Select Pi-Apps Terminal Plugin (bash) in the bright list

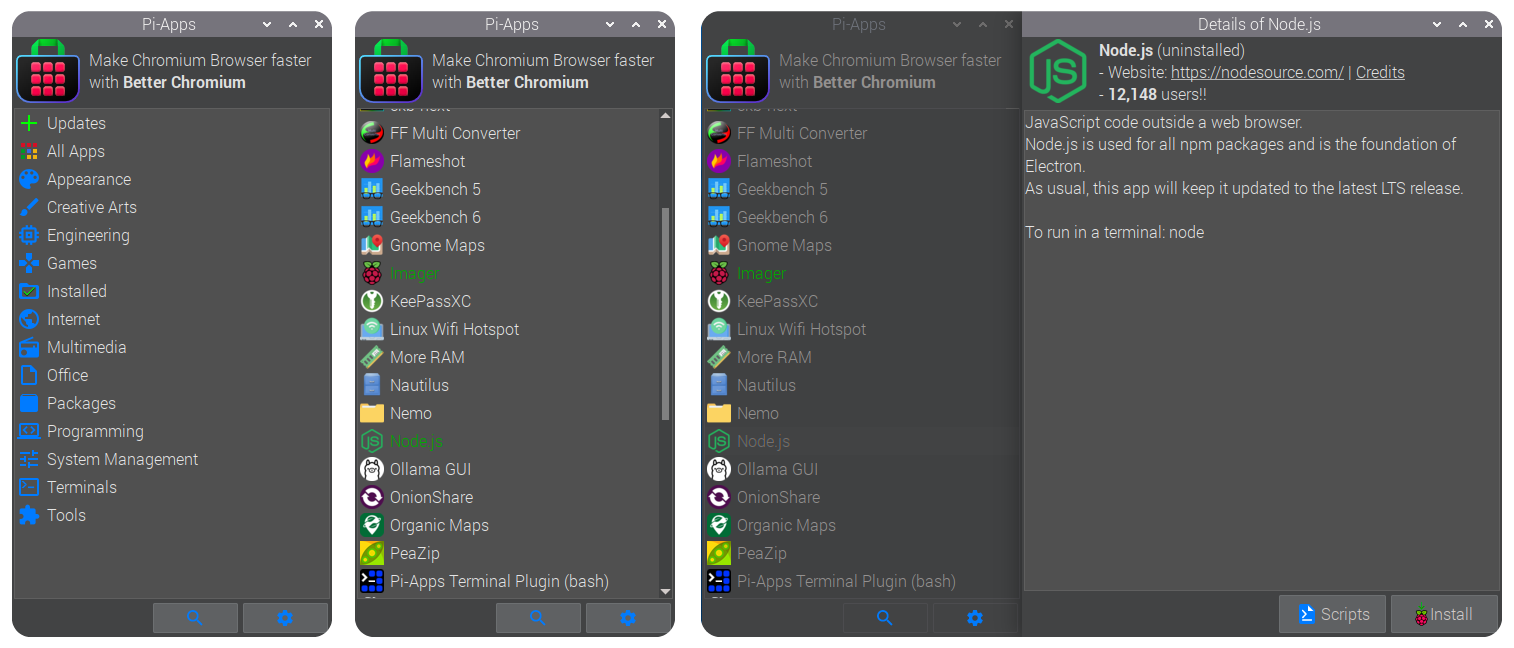tap(508, 581)
